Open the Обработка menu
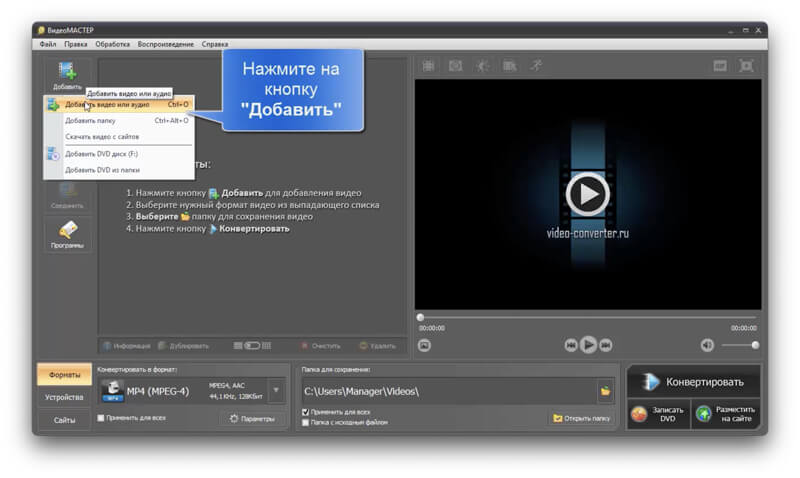 [112, 44]
